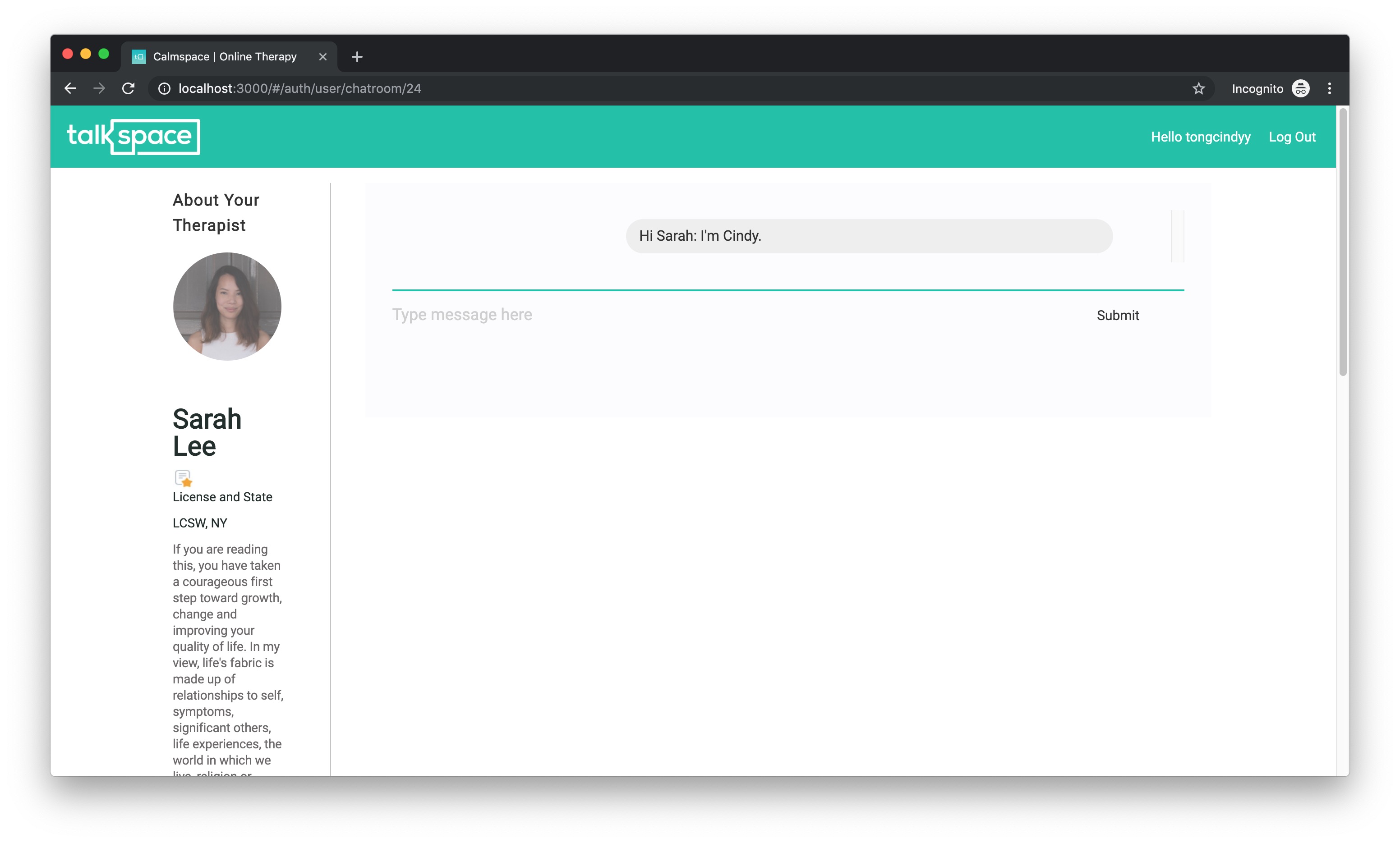This screenshot has height=843, width=1400.
Task: Click the talkspace logo in header
Action: tap(134, 136)
